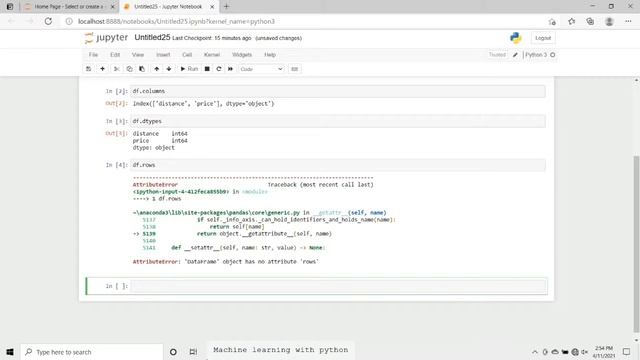Click the AttributeError message about 'rows'
The width and height of the screenshot is (640, 360).
pyautogui.click(x=225, y=262)
